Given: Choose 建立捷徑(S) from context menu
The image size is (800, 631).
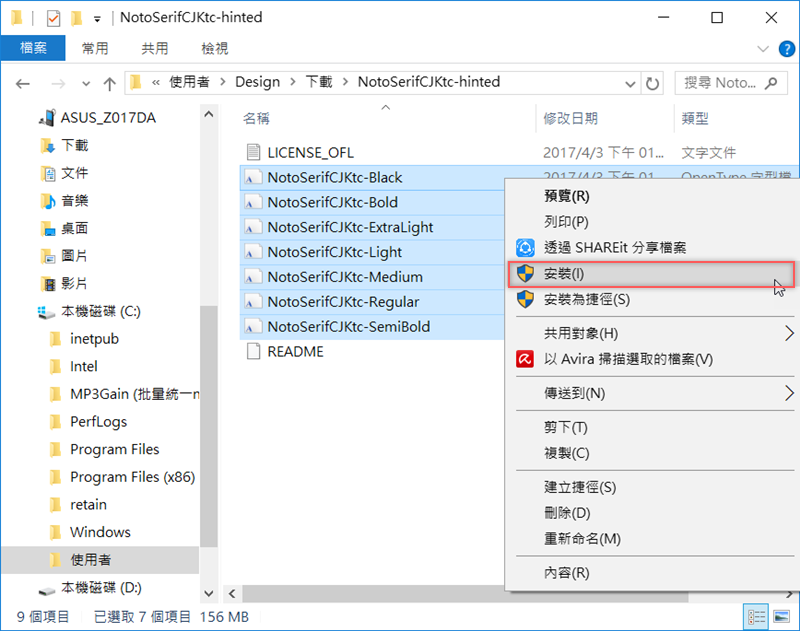Looking at the screenshot, I should point(652,487).
